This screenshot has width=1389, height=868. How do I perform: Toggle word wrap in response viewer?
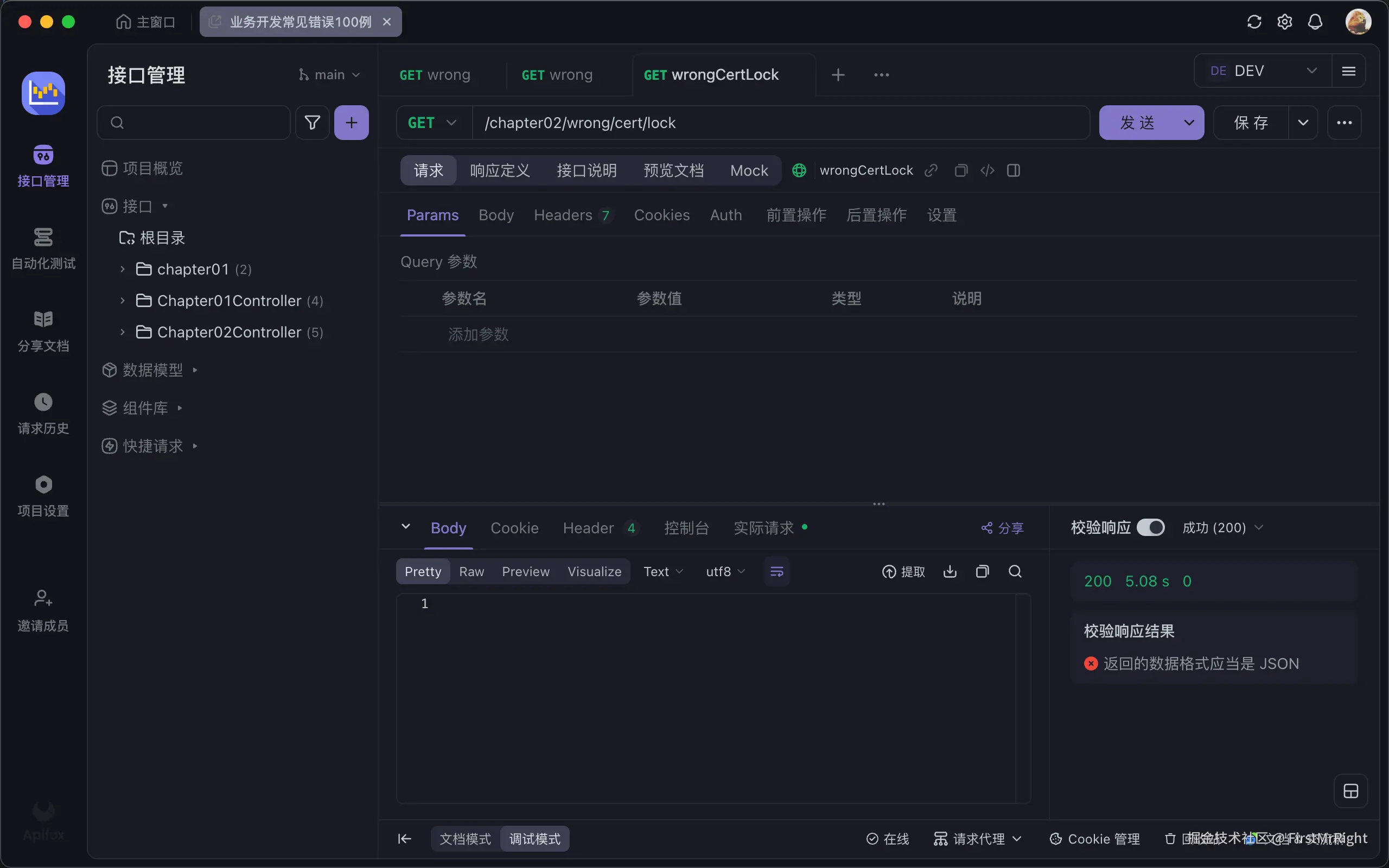click(776, 571)
